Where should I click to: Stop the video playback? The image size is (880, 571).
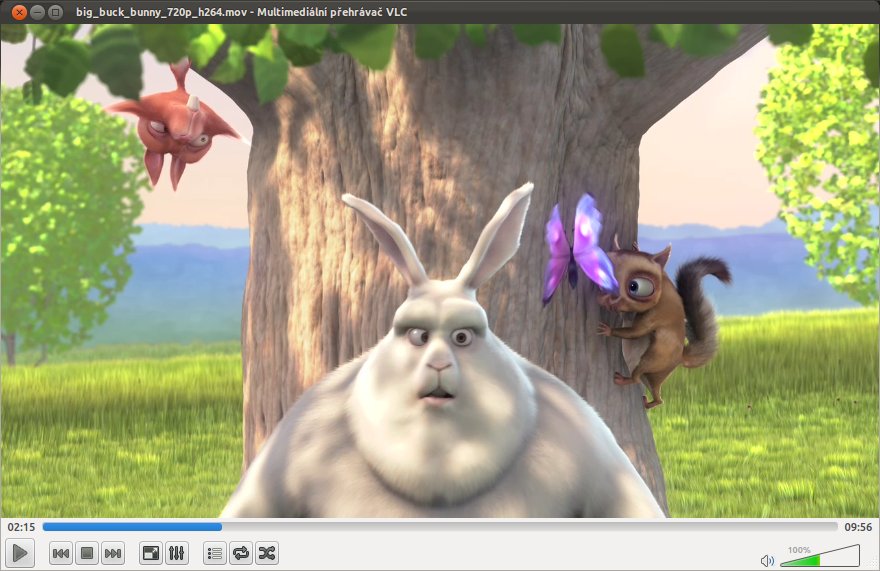click(x=87, y=554)
